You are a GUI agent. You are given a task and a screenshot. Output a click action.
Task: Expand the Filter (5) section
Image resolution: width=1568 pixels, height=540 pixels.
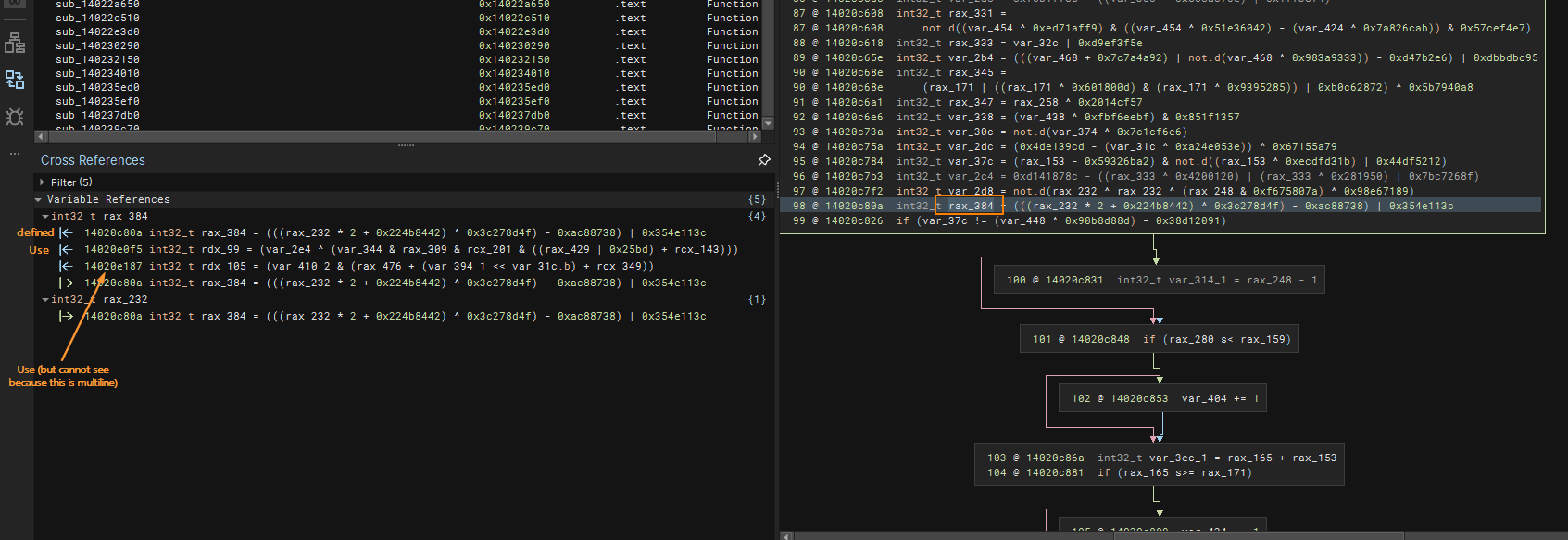pyautogui.click(x=42, y=182)
